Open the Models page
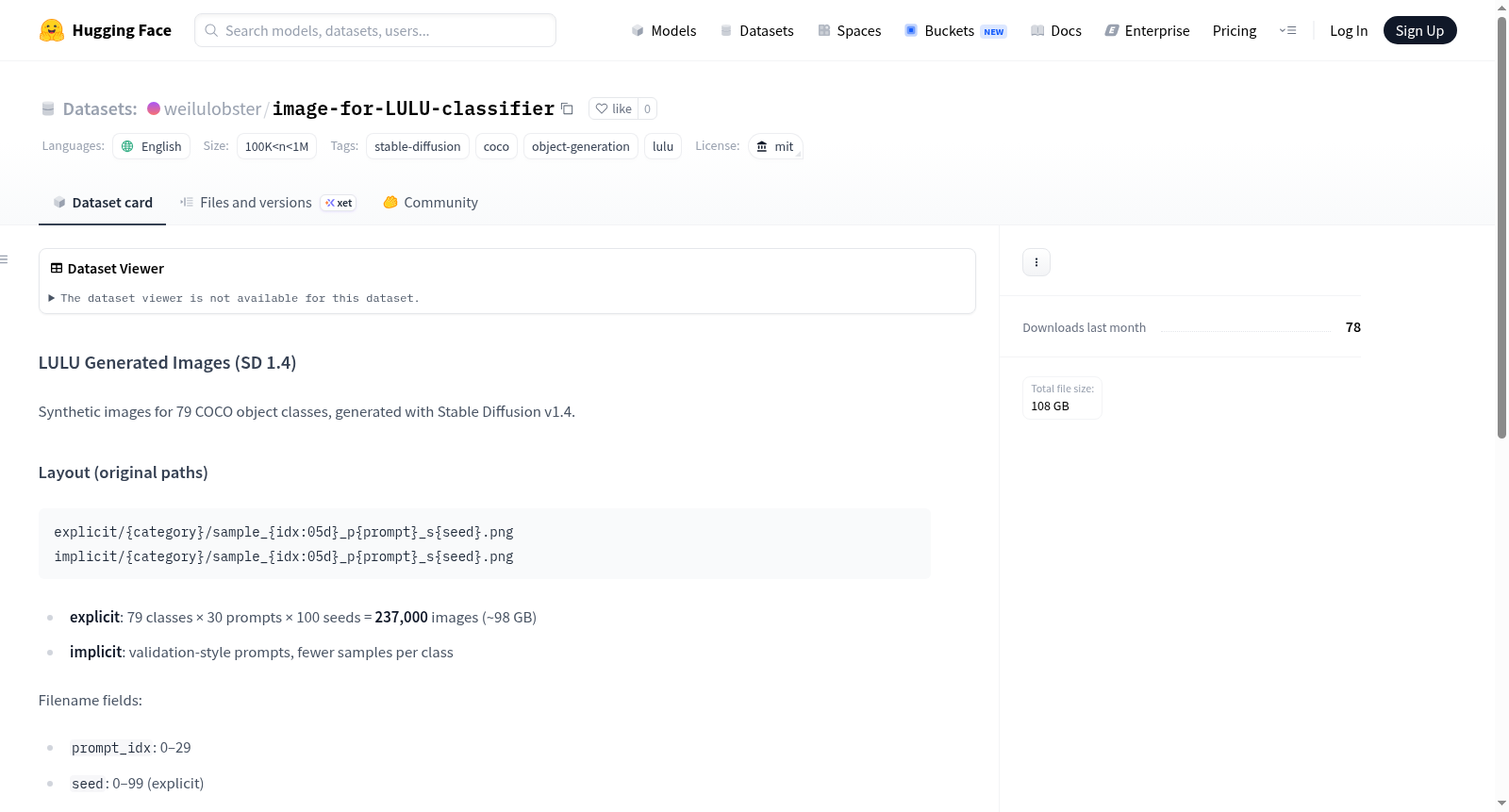Screen dimensions: 1509x812 664,30
